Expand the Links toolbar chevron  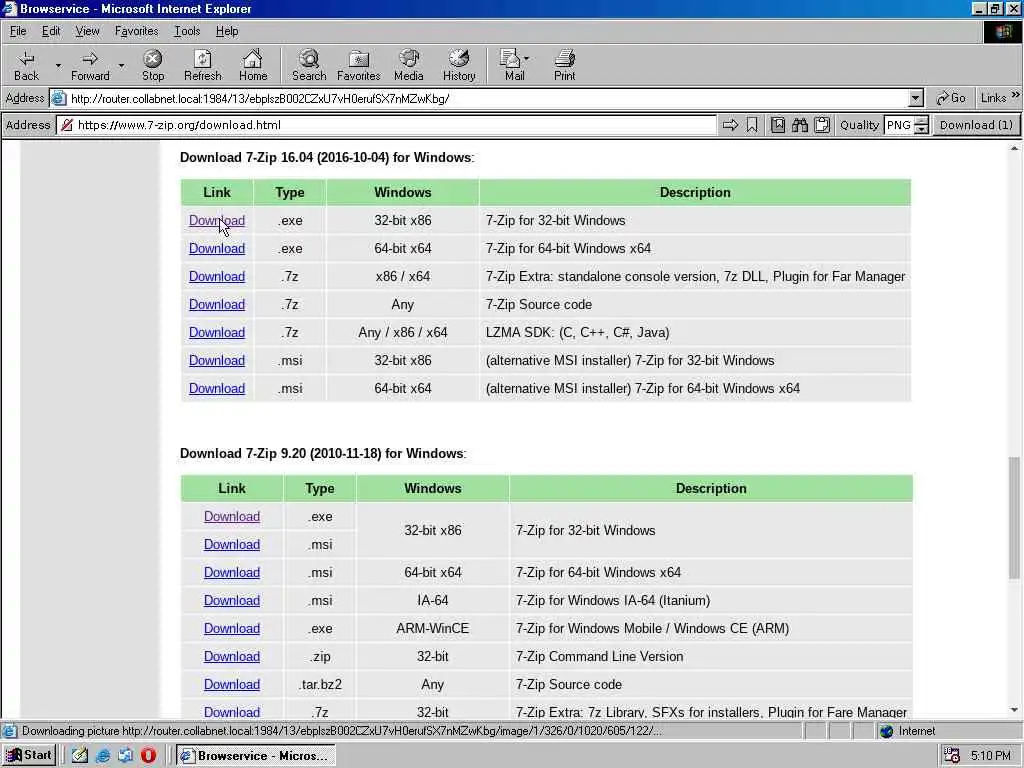1016,95
